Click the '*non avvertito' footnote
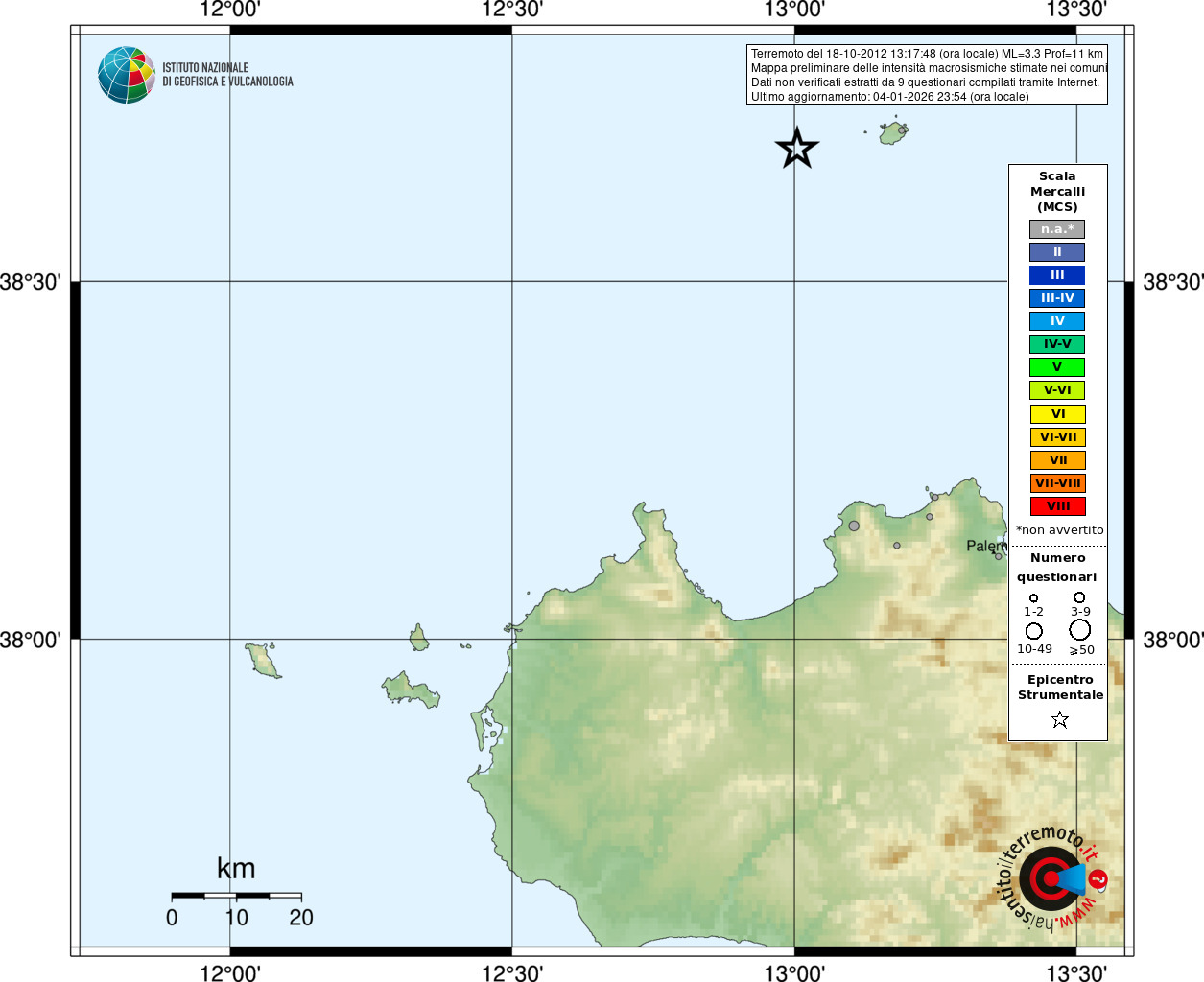Screen dimensions: 1204x982 [1059, 529]
